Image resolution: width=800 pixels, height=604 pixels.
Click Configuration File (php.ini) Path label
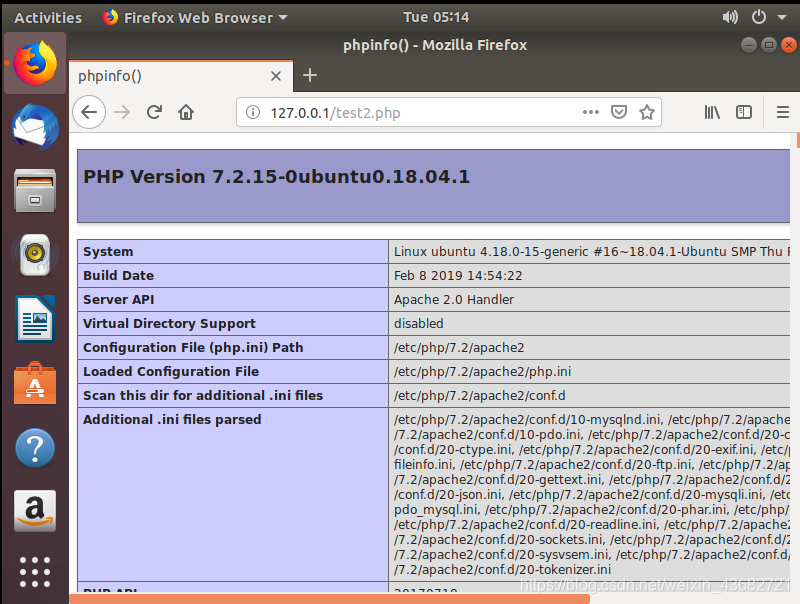tap(193, 347)
